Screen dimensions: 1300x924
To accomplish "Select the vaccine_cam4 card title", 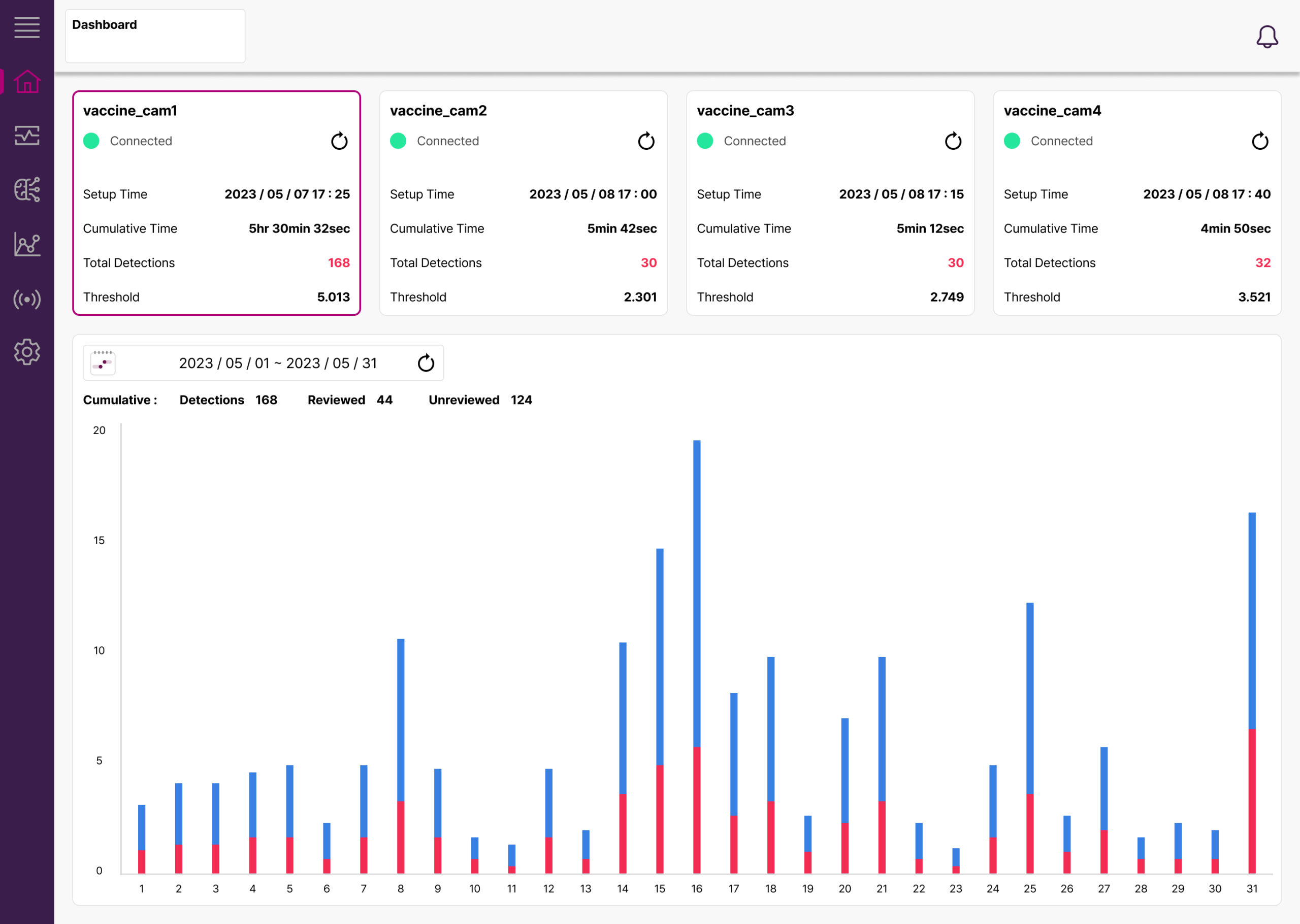I will [1052, 110].
